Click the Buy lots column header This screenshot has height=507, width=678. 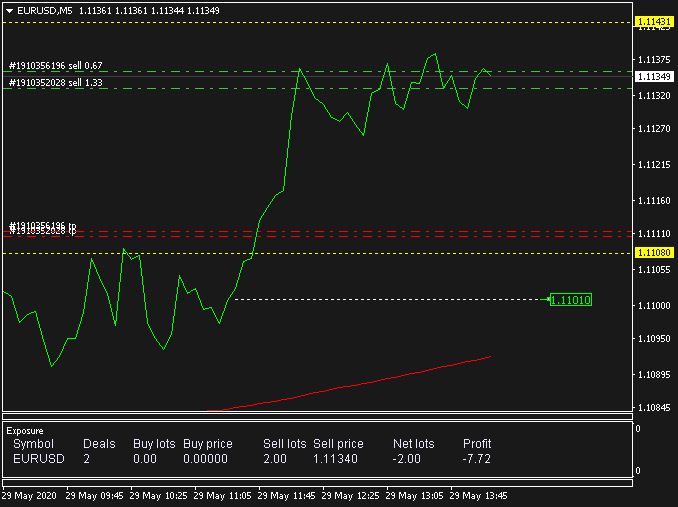(154, 444)
